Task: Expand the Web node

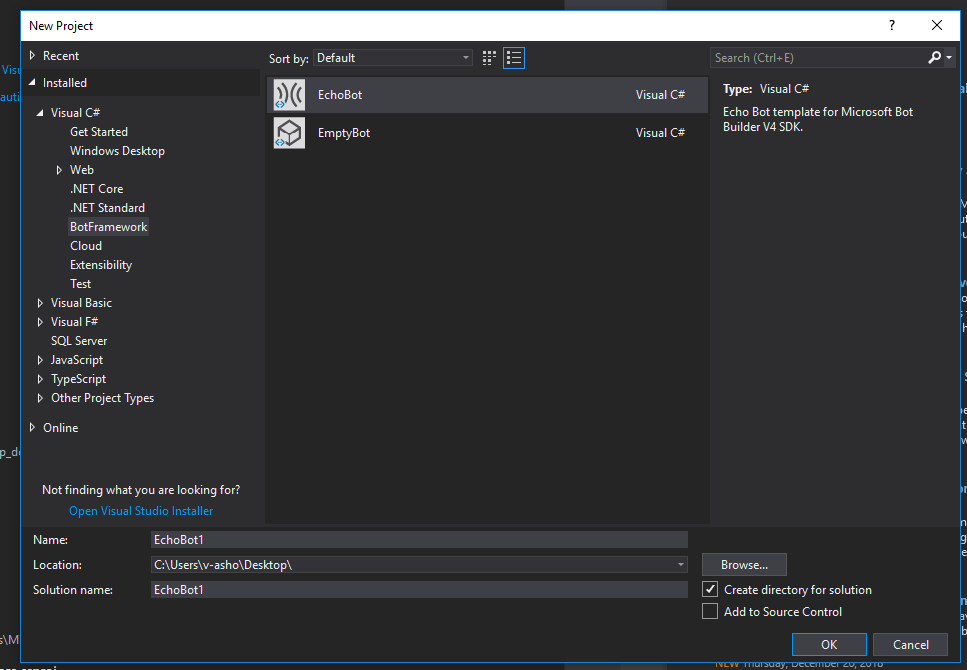Action: [x=59, y=169]
